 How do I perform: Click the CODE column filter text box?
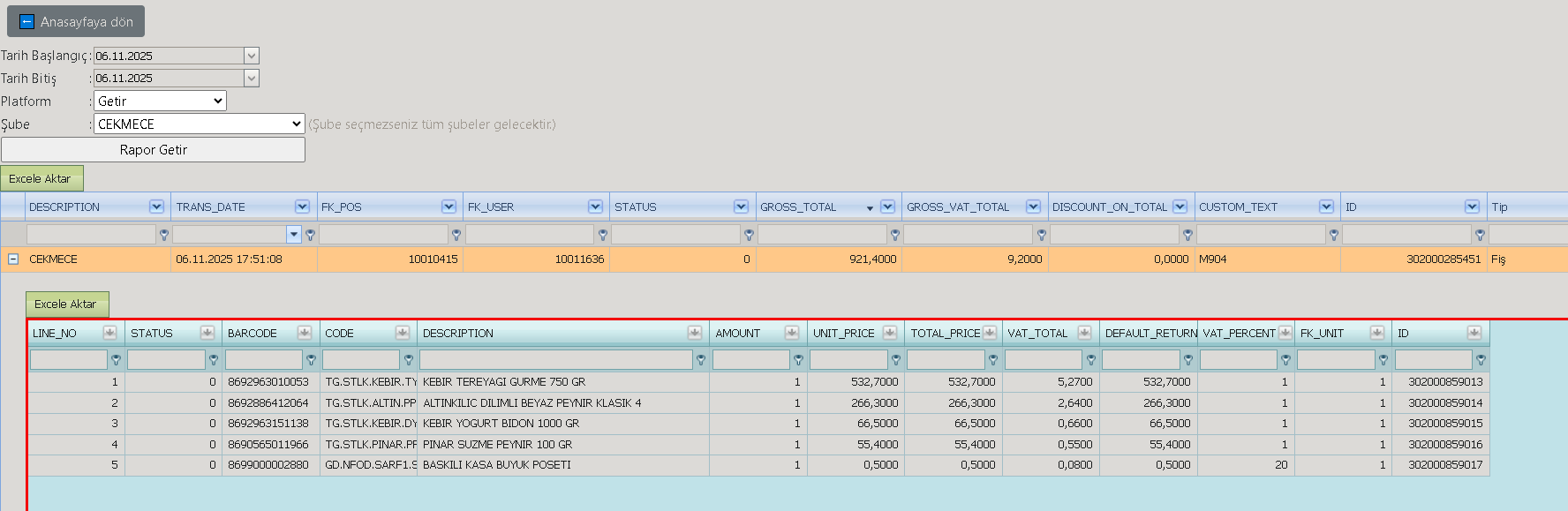tap(361, 360)
